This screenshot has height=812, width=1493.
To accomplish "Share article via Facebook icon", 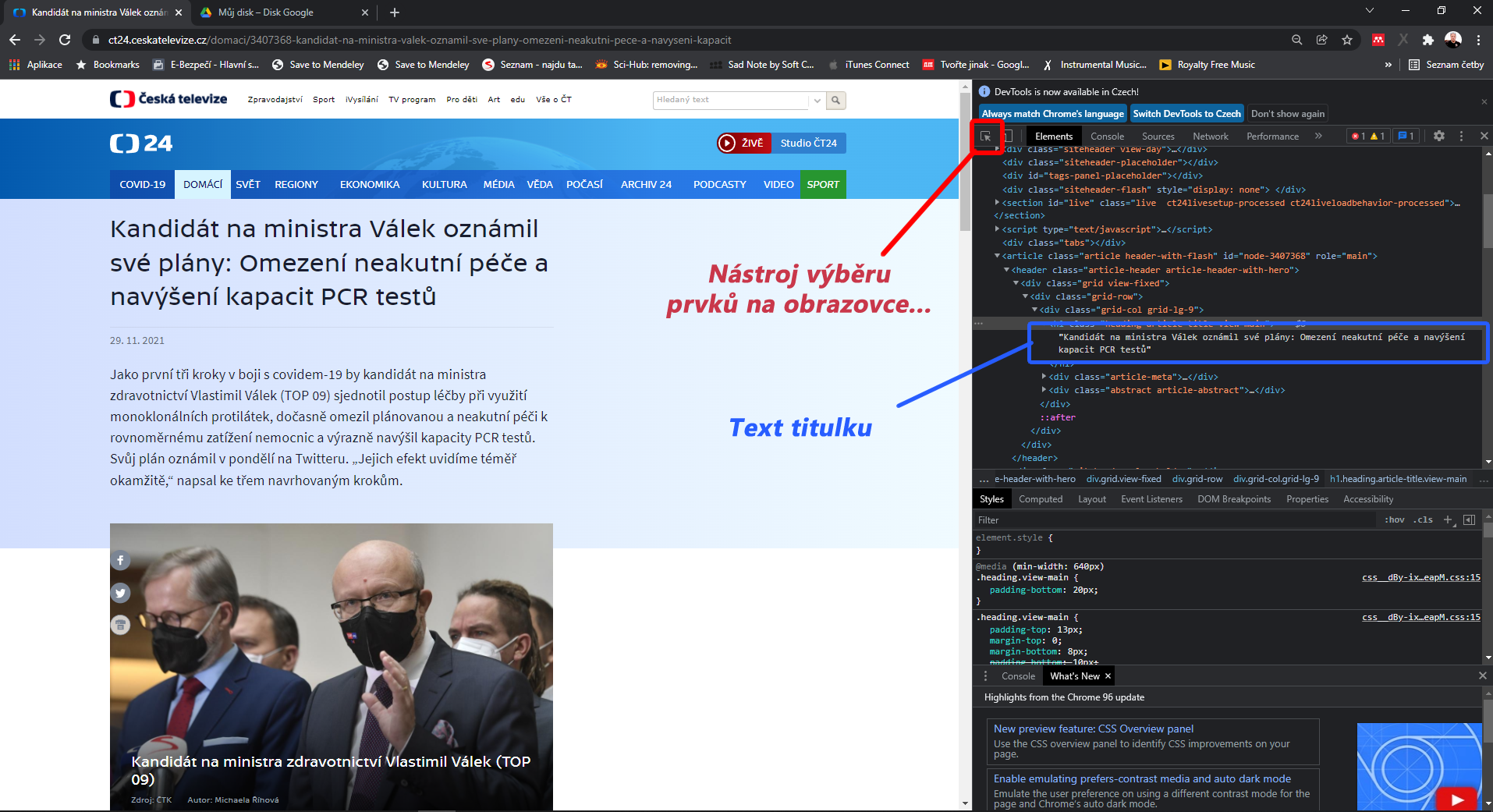I will 120,560.
